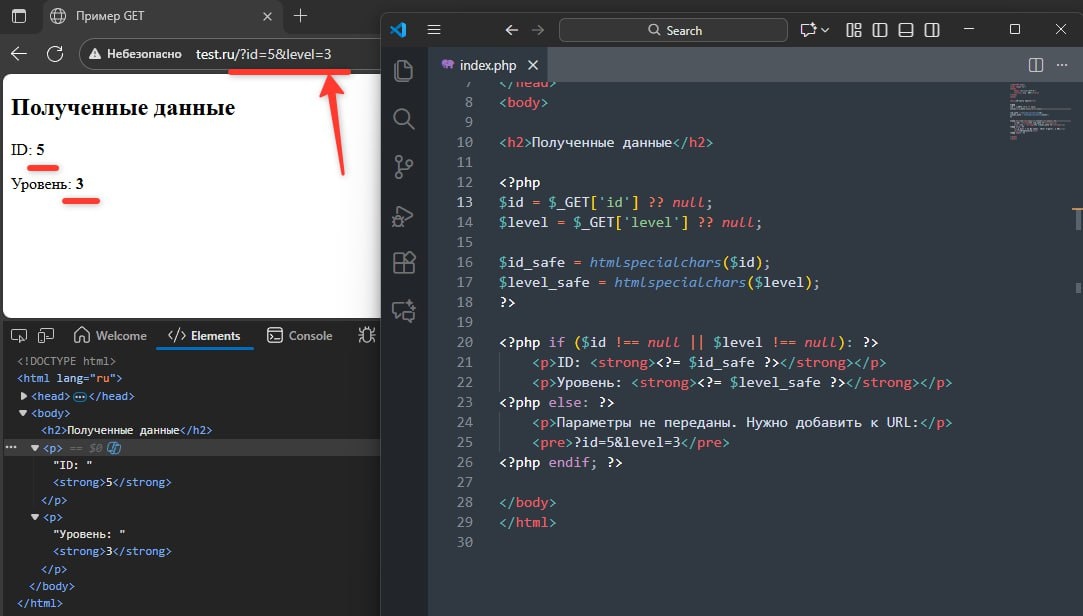Split the editor to the right
The image size is (1083, 616).
click(1035, 65)
